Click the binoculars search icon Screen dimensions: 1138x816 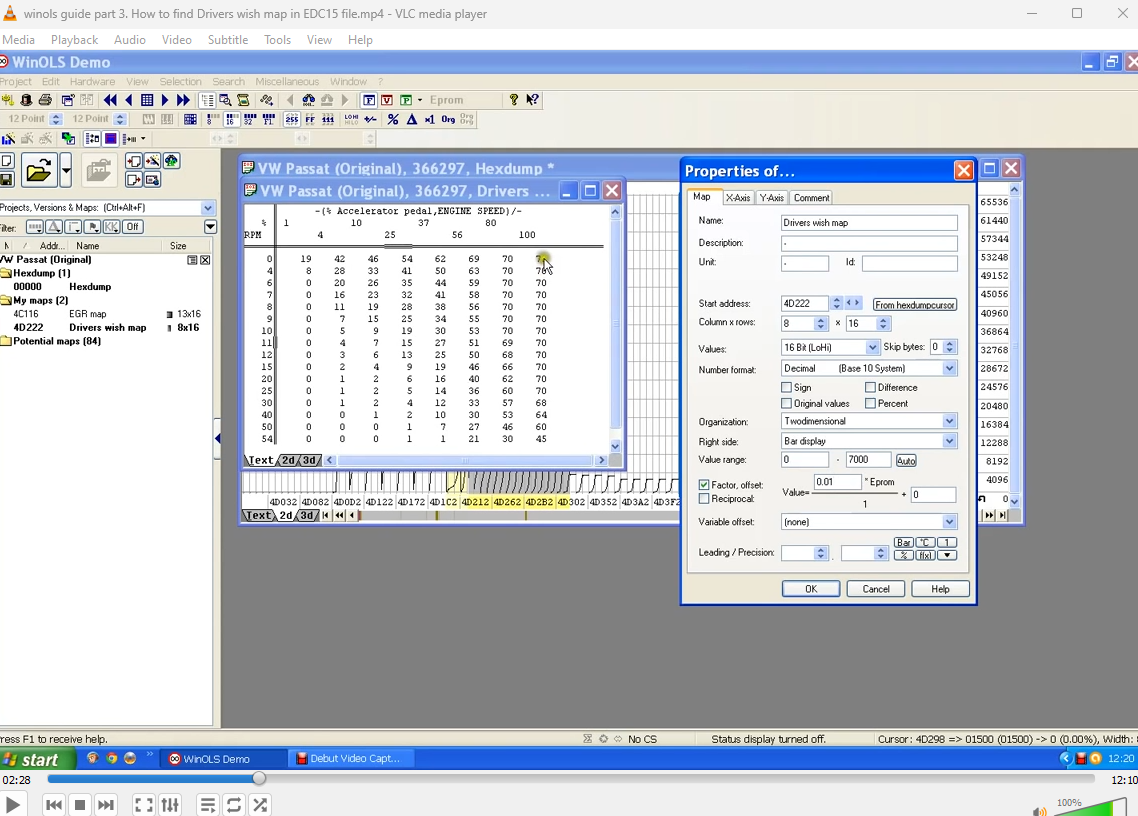[x=308, y=100]
